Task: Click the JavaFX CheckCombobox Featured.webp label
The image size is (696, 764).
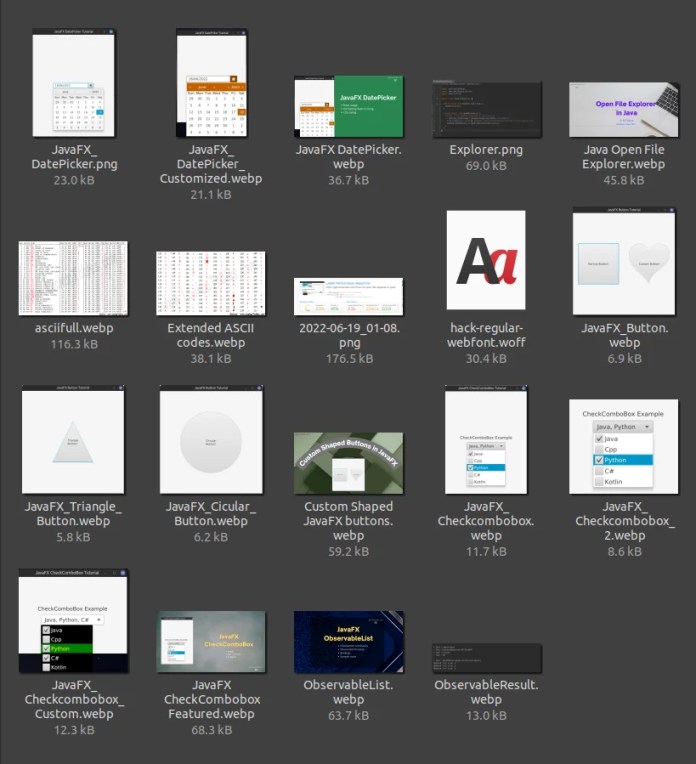Action: point(212,699)
